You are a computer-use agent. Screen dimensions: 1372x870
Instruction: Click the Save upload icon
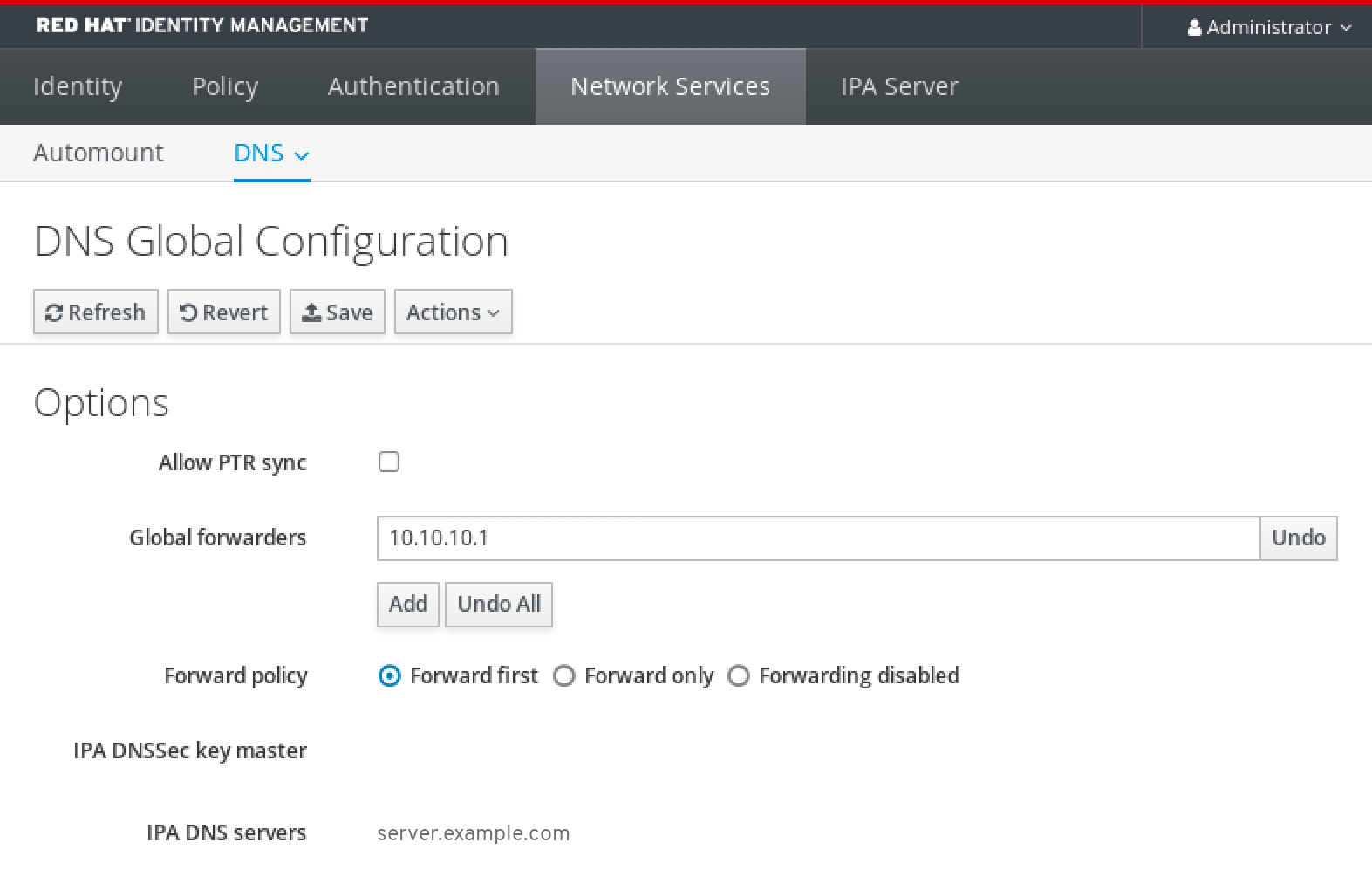point(311,312)
